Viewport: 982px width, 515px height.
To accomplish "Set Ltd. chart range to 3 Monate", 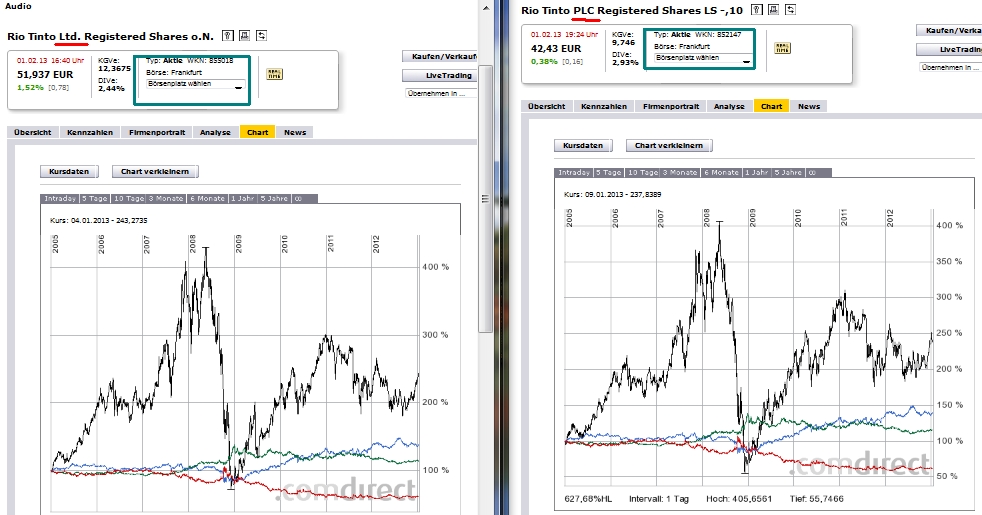I will tap(167, 198).
